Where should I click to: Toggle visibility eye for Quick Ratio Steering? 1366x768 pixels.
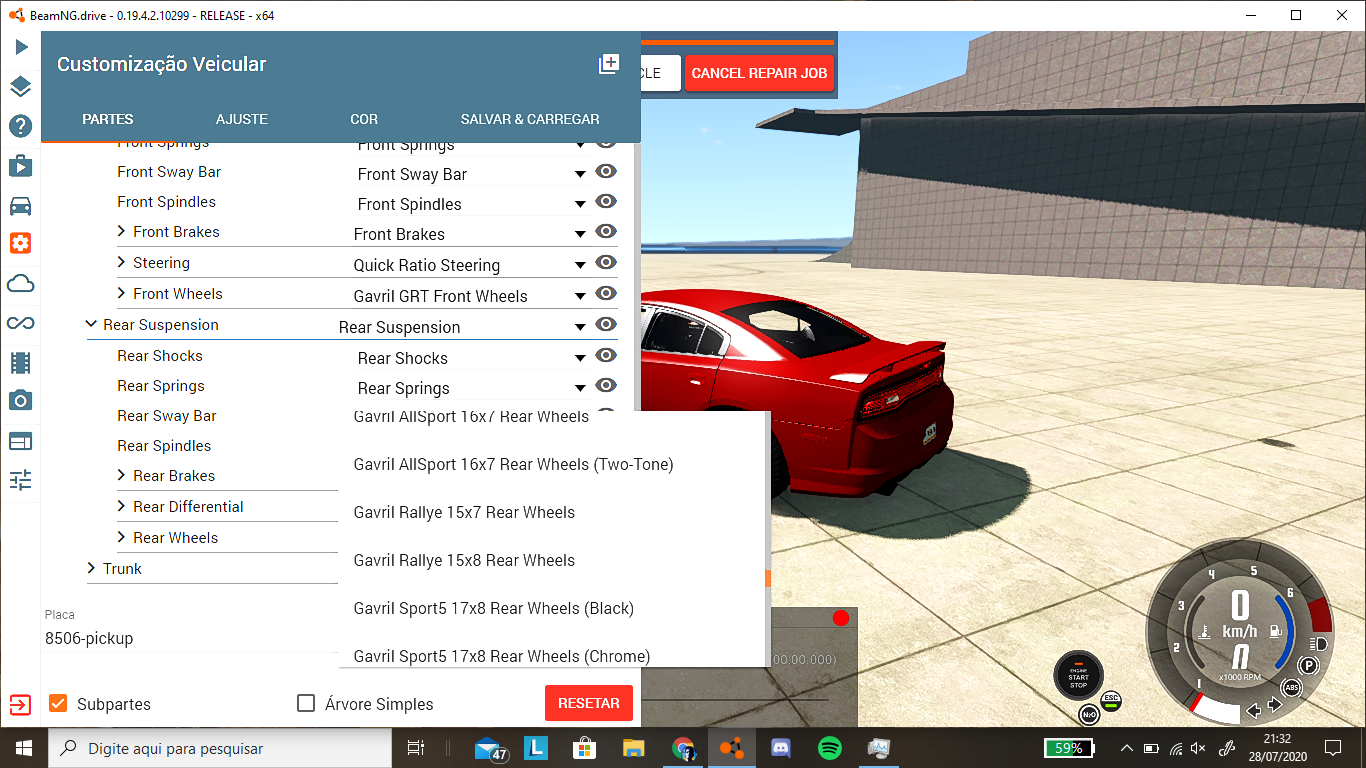click(606, 263)
